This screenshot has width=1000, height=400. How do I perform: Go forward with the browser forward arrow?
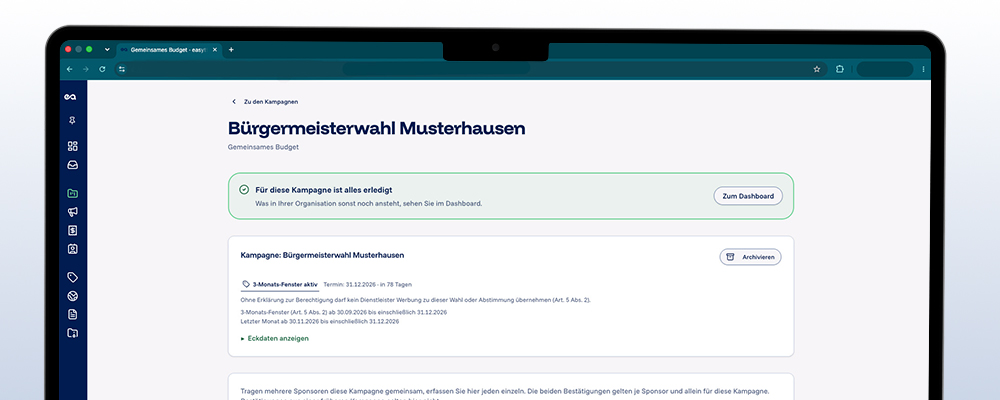(x=85, y=69)
